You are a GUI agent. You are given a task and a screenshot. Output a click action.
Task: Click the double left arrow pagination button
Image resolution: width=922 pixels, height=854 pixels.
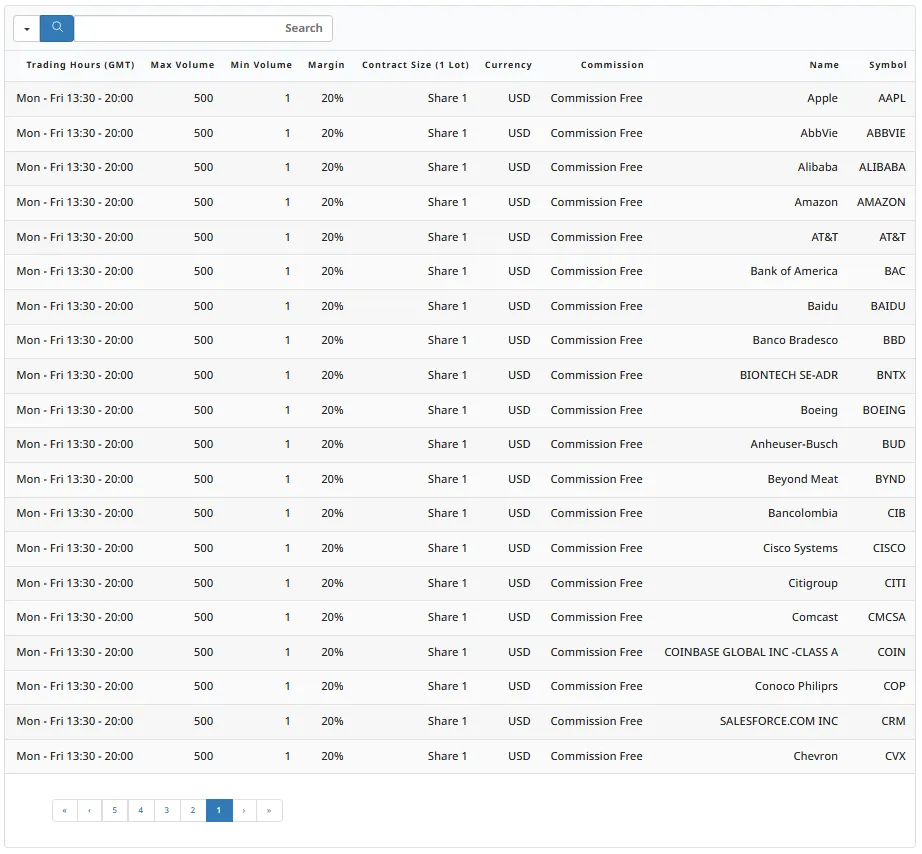coord(65,811)
